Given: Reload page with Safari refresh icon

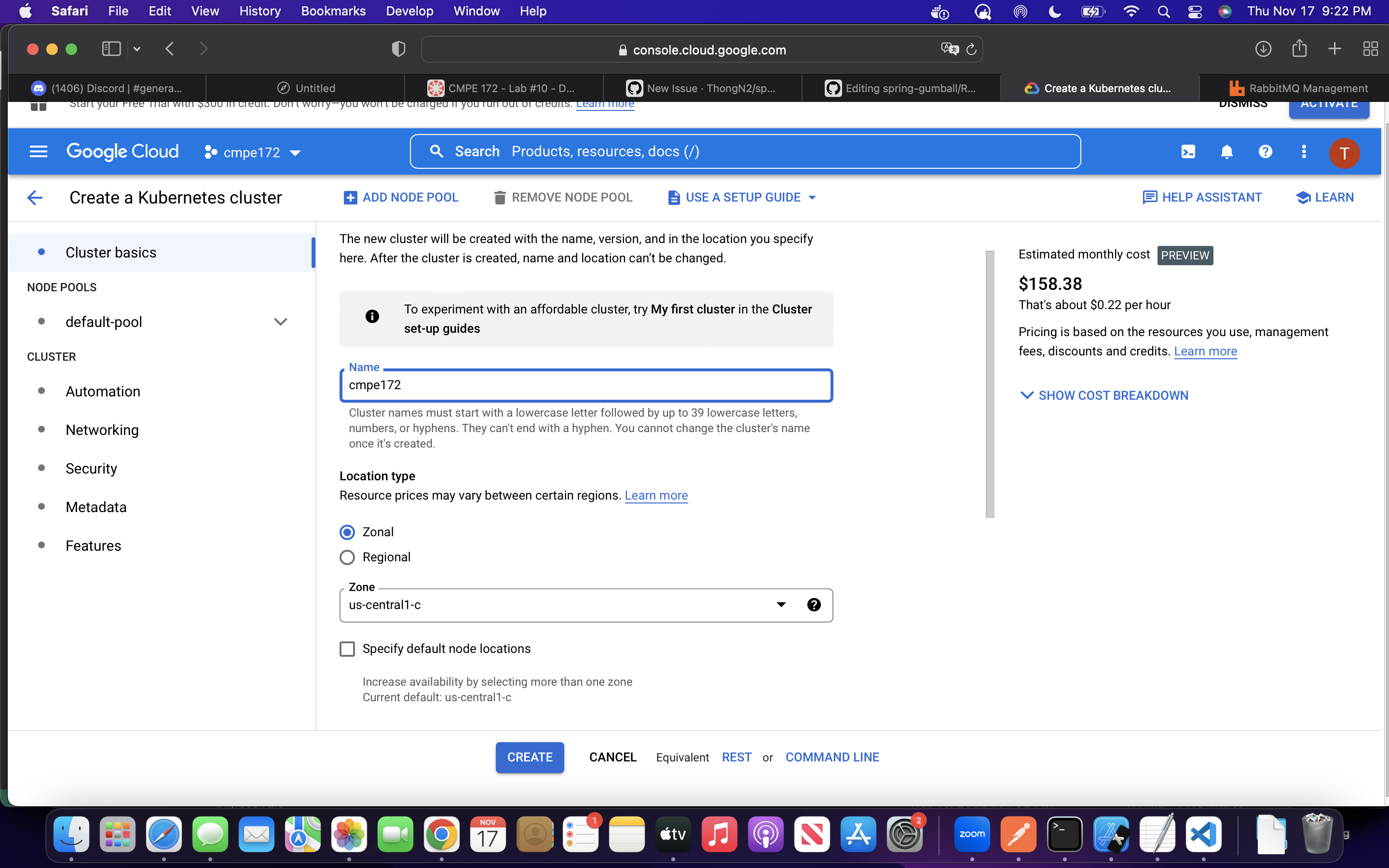Looking at the screenshot, I should tap(971, 50).
